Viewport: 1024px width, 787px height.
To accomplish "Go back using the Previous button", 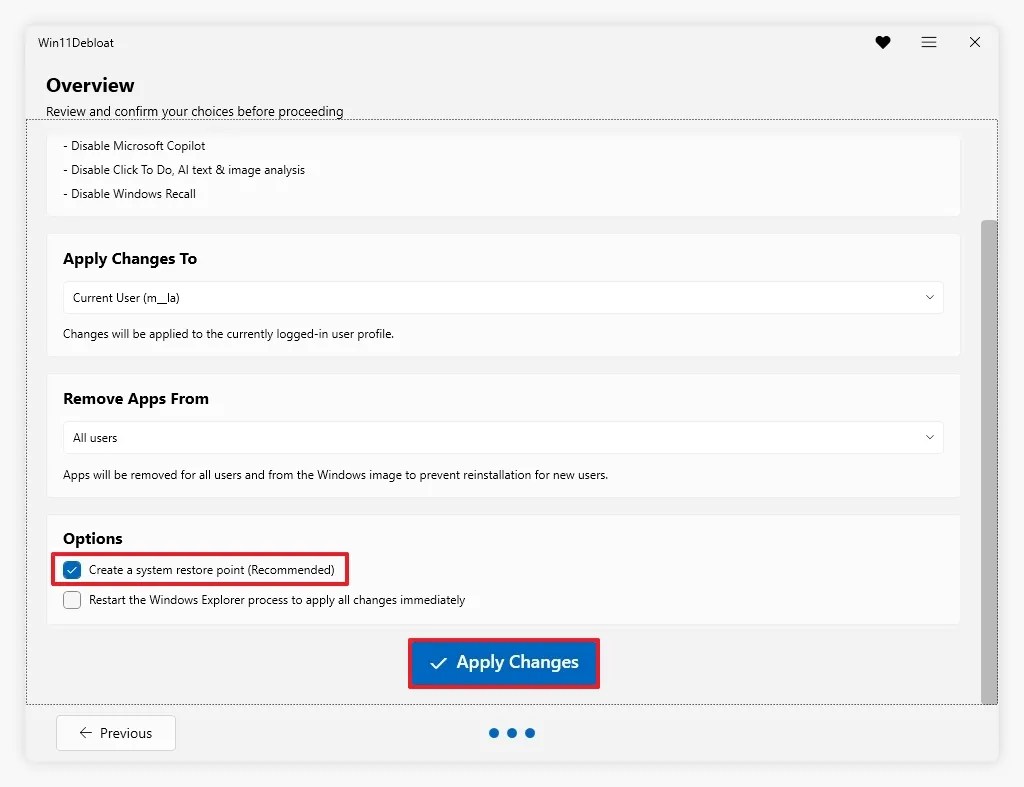I will [115, 733].
